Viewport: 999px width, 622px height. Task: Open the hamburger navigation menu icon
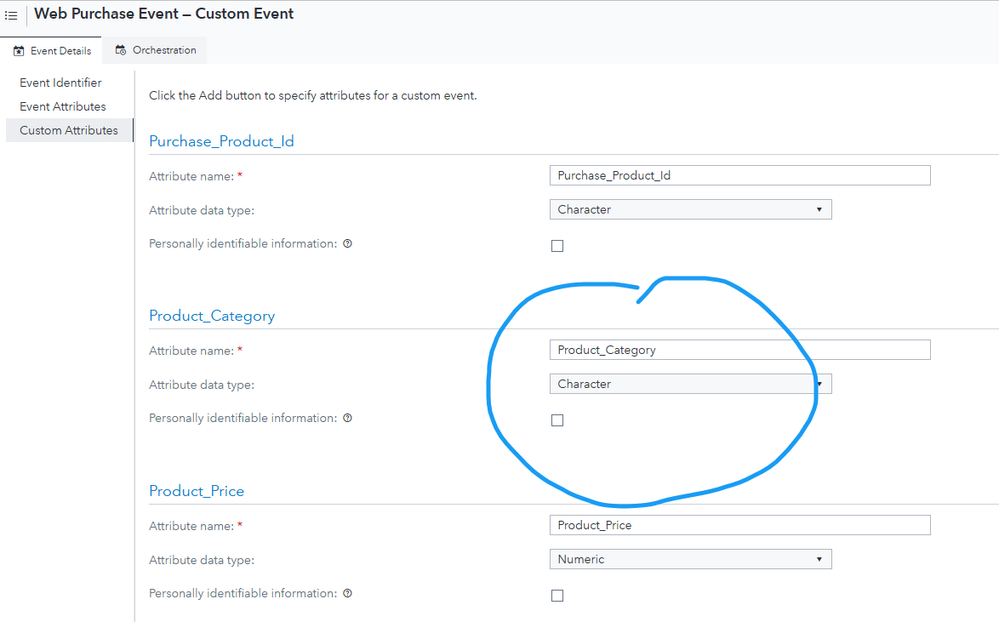tap(11, 15)
